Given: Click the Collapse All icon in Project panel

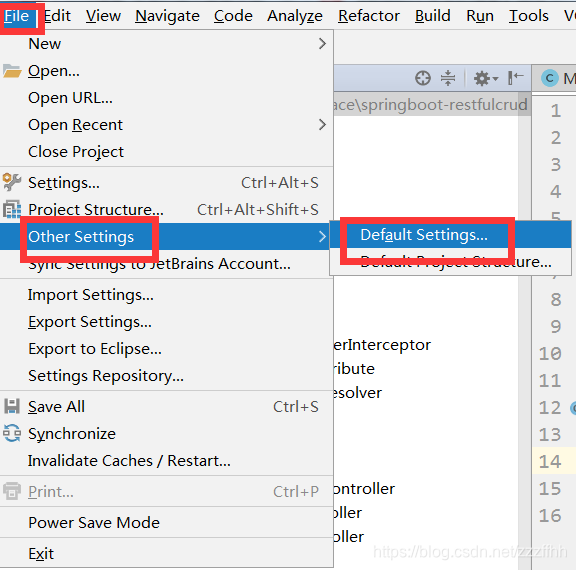Looking at the screenshot, I should point(448,78).
